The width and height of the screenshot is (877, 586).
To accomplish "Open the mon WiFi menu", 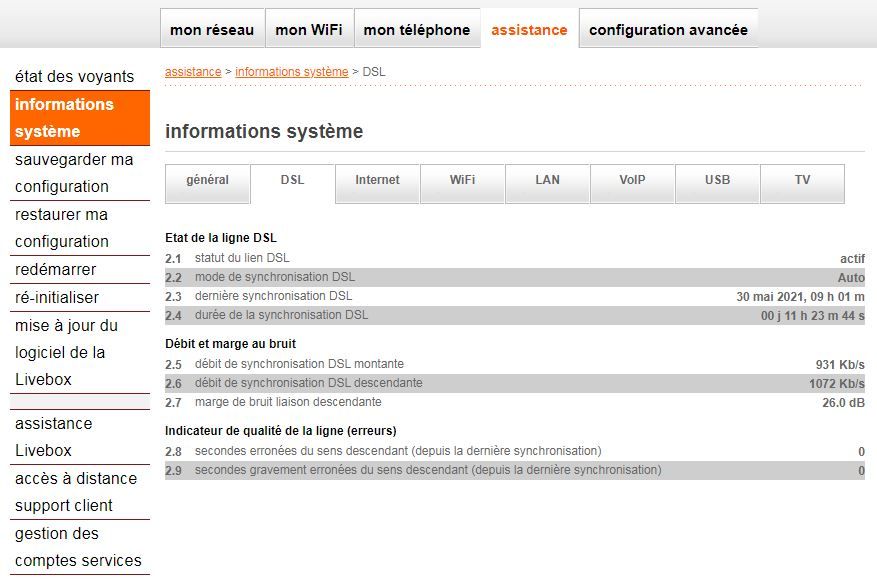I will tap(309, 29).
